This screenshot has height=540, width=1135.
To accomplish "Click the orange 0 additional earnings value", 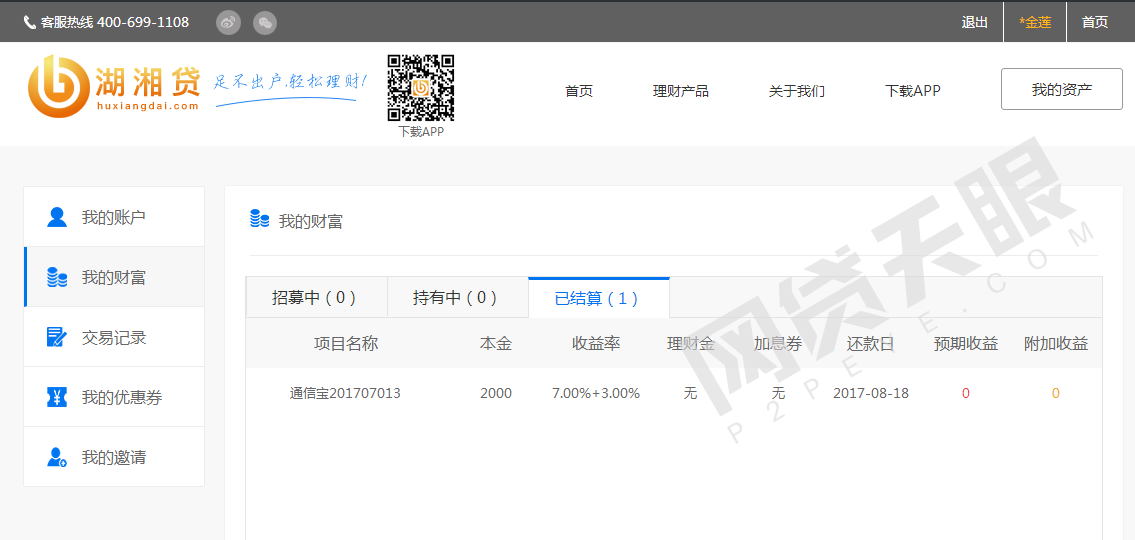I will click(1055, 394).
